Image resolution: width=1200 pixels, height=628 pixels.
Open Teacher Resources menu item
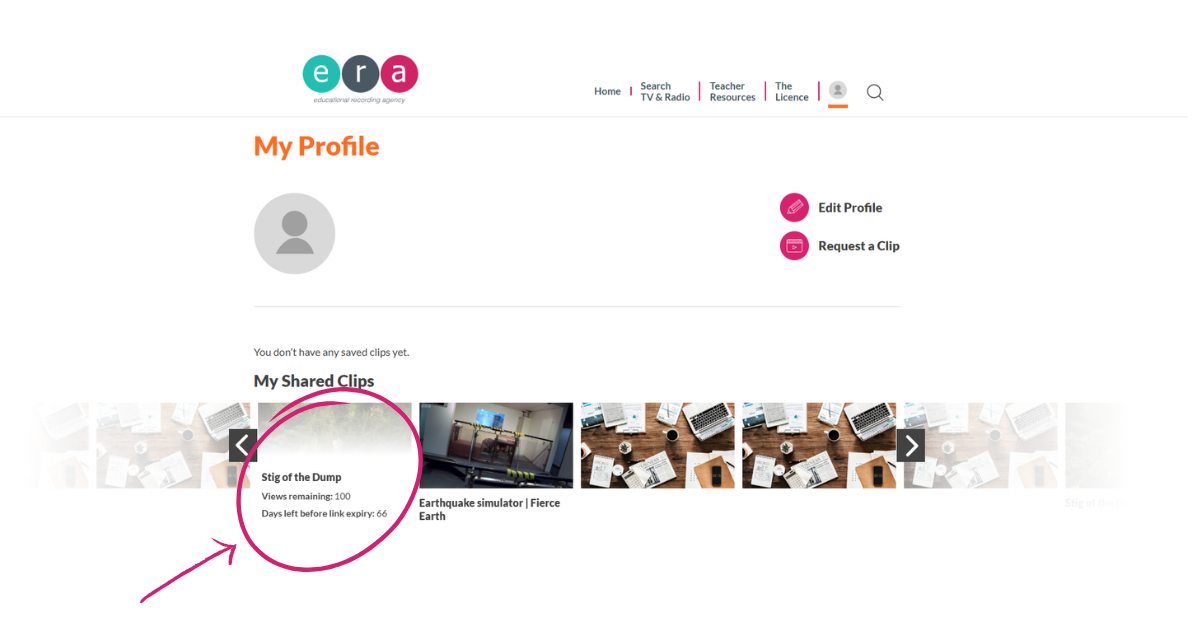pos(732,92)
